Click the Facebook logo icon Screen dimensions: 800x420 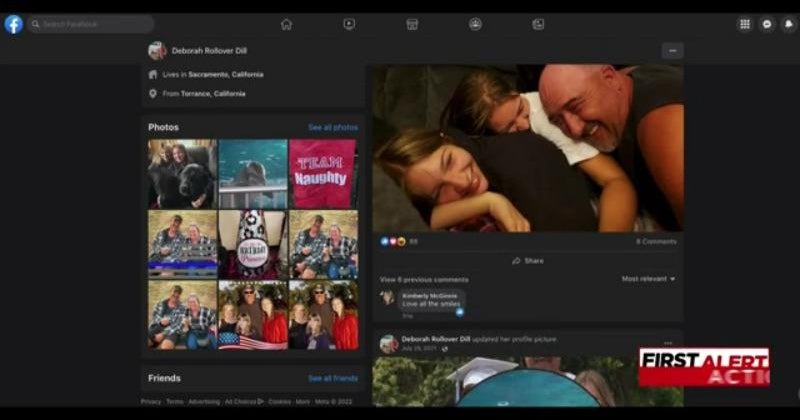click(x=14, y=24)
